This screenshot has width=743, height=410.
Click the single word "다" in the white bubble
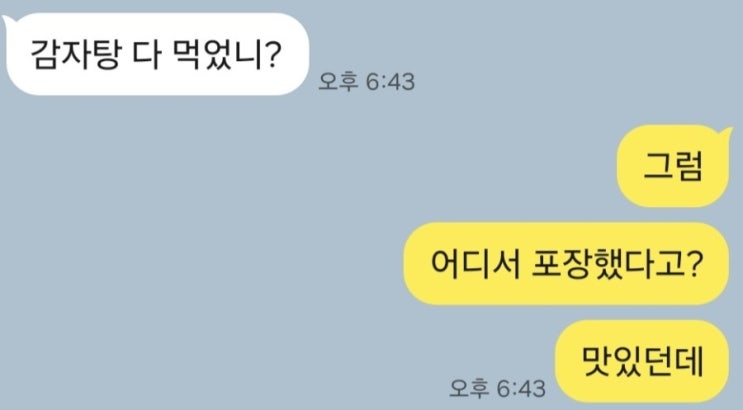pos(145,55)
